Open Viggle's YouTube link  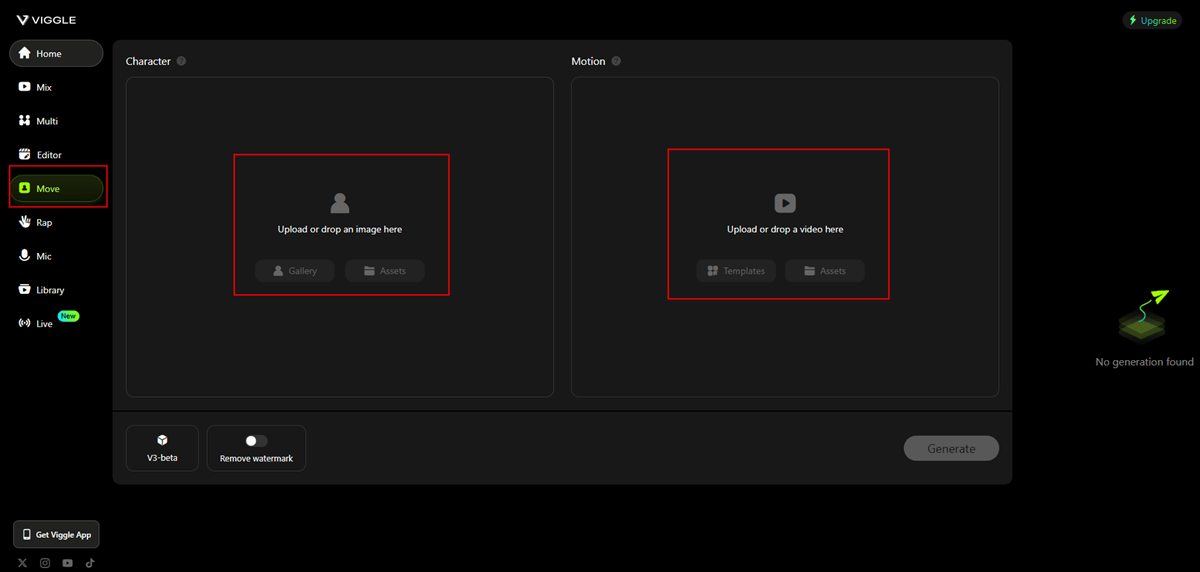[67, 563]
